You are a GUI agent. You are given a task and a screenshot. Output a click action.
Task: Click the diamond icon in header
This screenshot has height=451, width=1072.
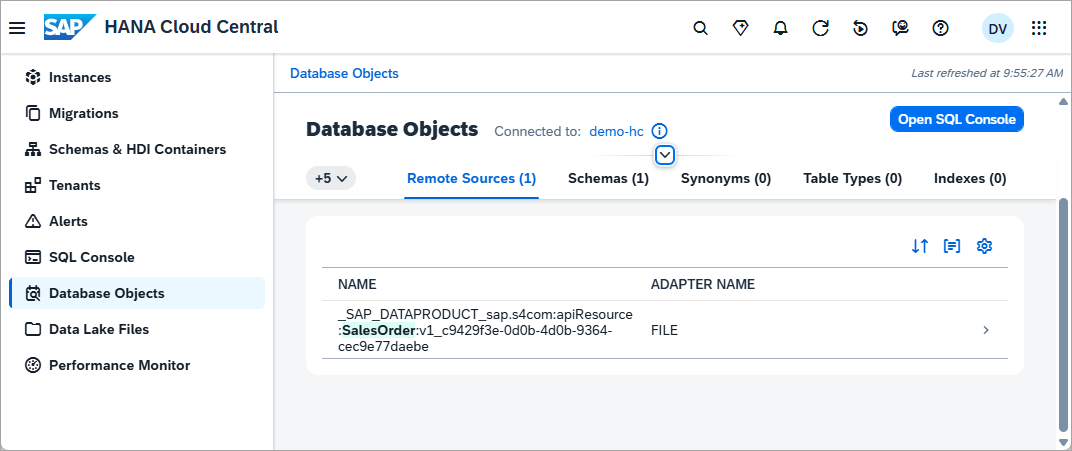click(x=740, y=28)
